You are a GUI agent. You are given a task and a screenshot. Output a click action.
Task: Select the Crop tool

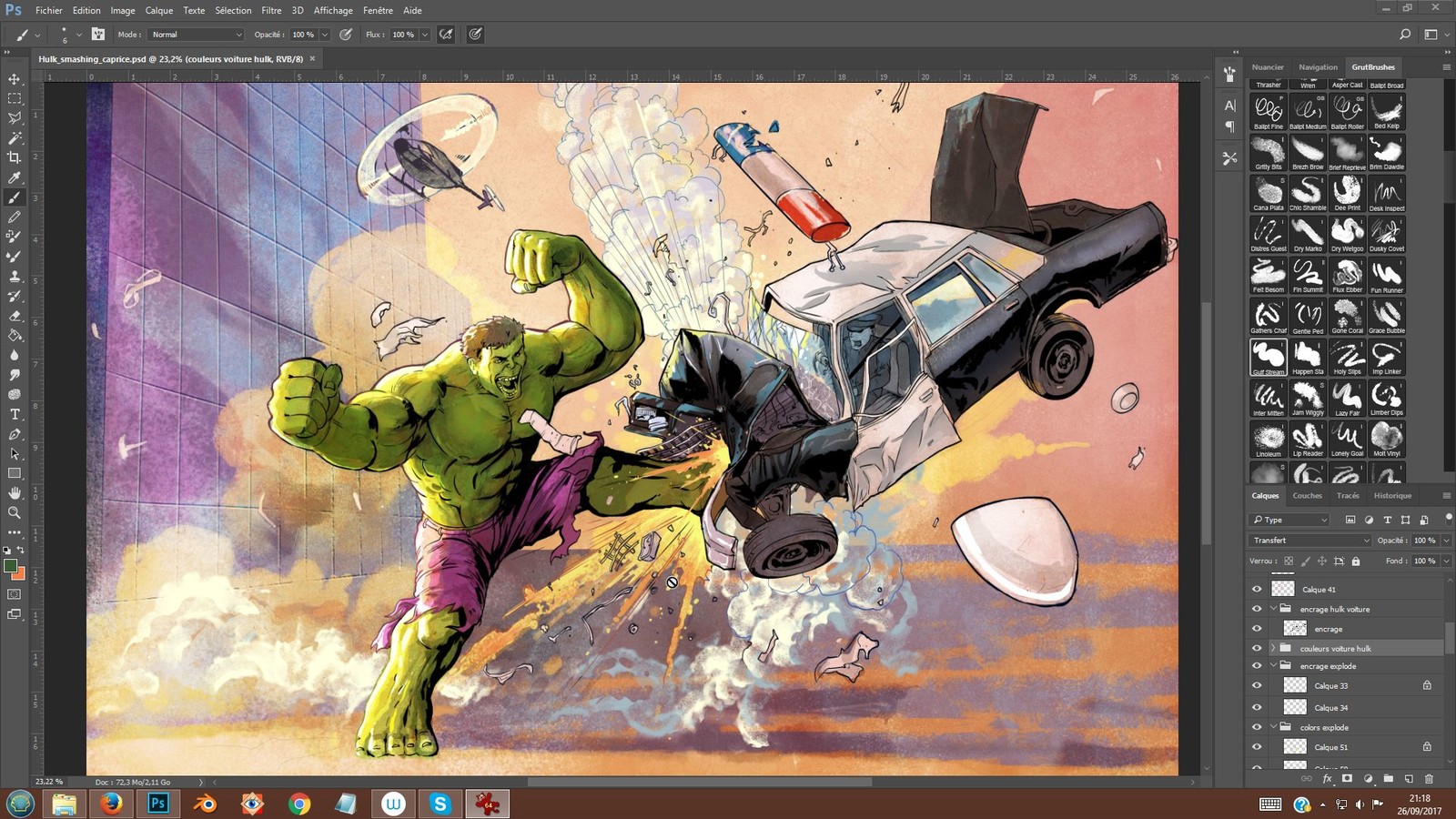(x=15, y=158)
